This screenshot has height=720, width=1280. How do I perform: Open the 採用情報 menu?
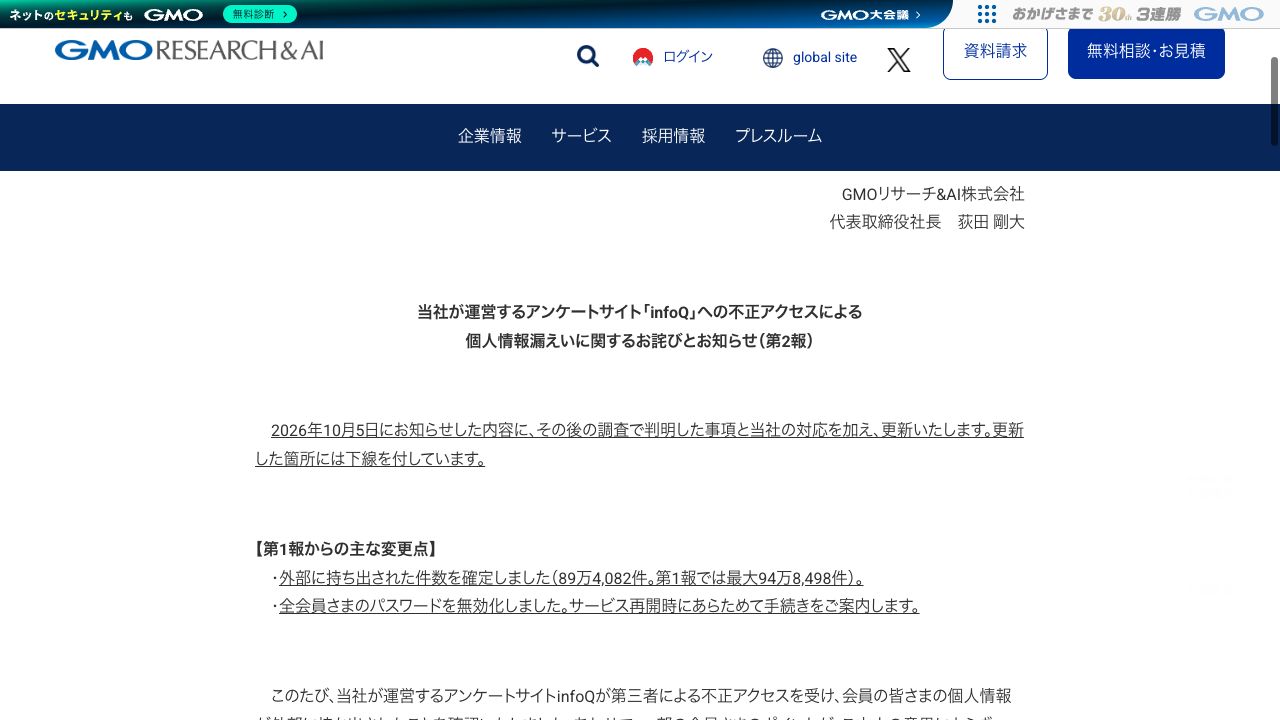(674, 136)
